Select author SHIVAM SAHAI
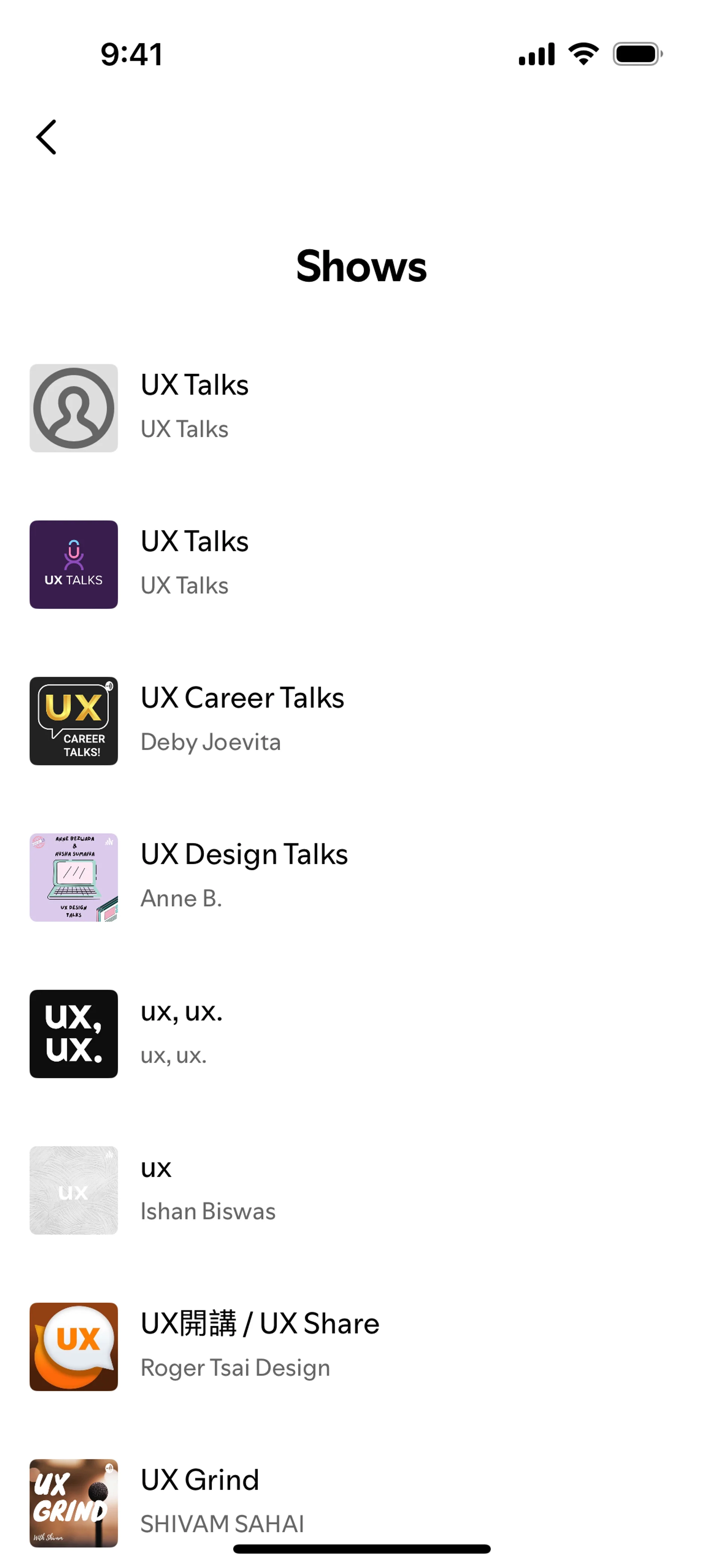The width and height of the screenshot is (723, 1568). 222,1524
